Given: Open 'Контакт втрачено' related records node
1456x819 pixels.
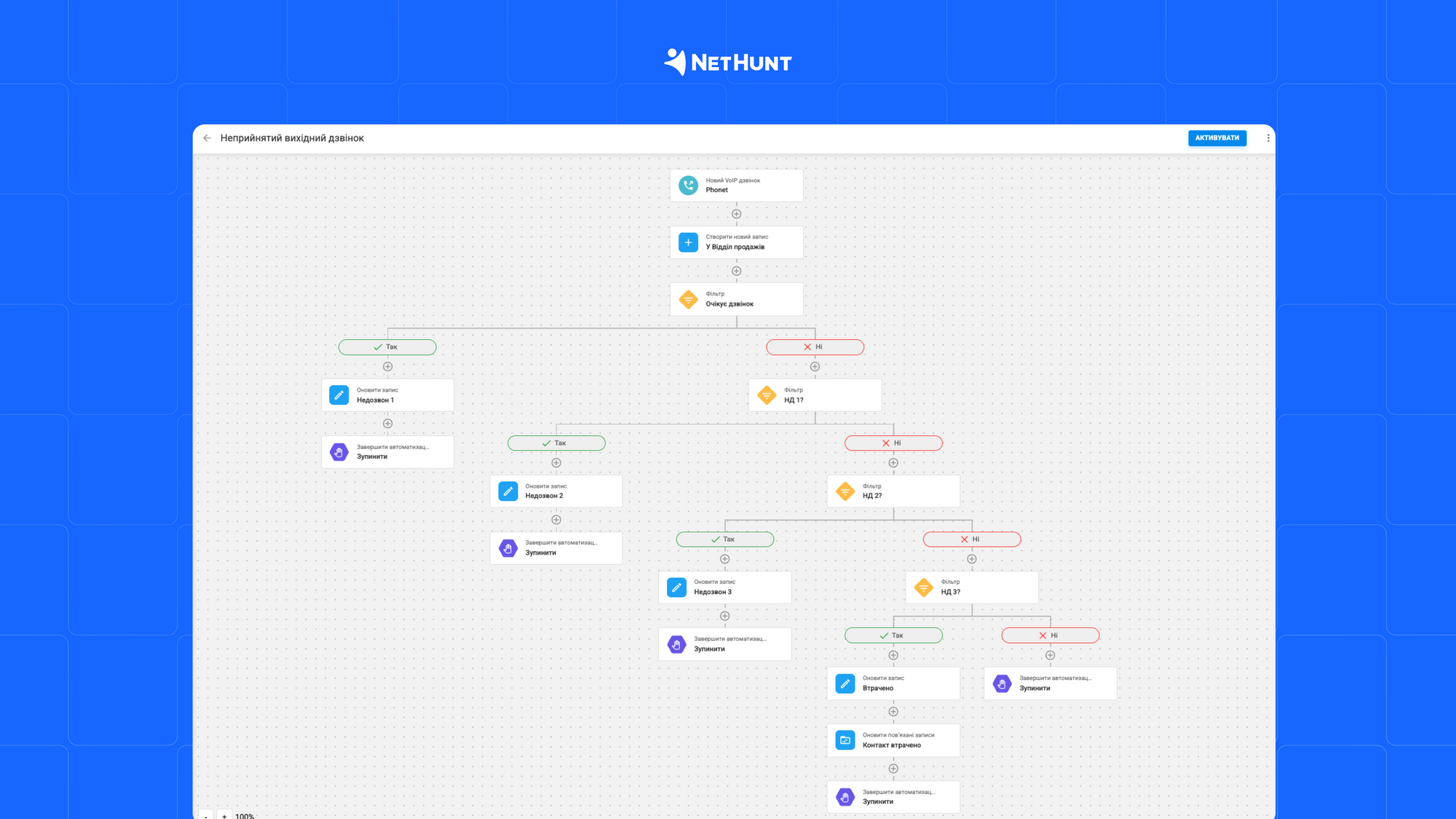Looking at the screenshot, I should [x=893, y=740].
